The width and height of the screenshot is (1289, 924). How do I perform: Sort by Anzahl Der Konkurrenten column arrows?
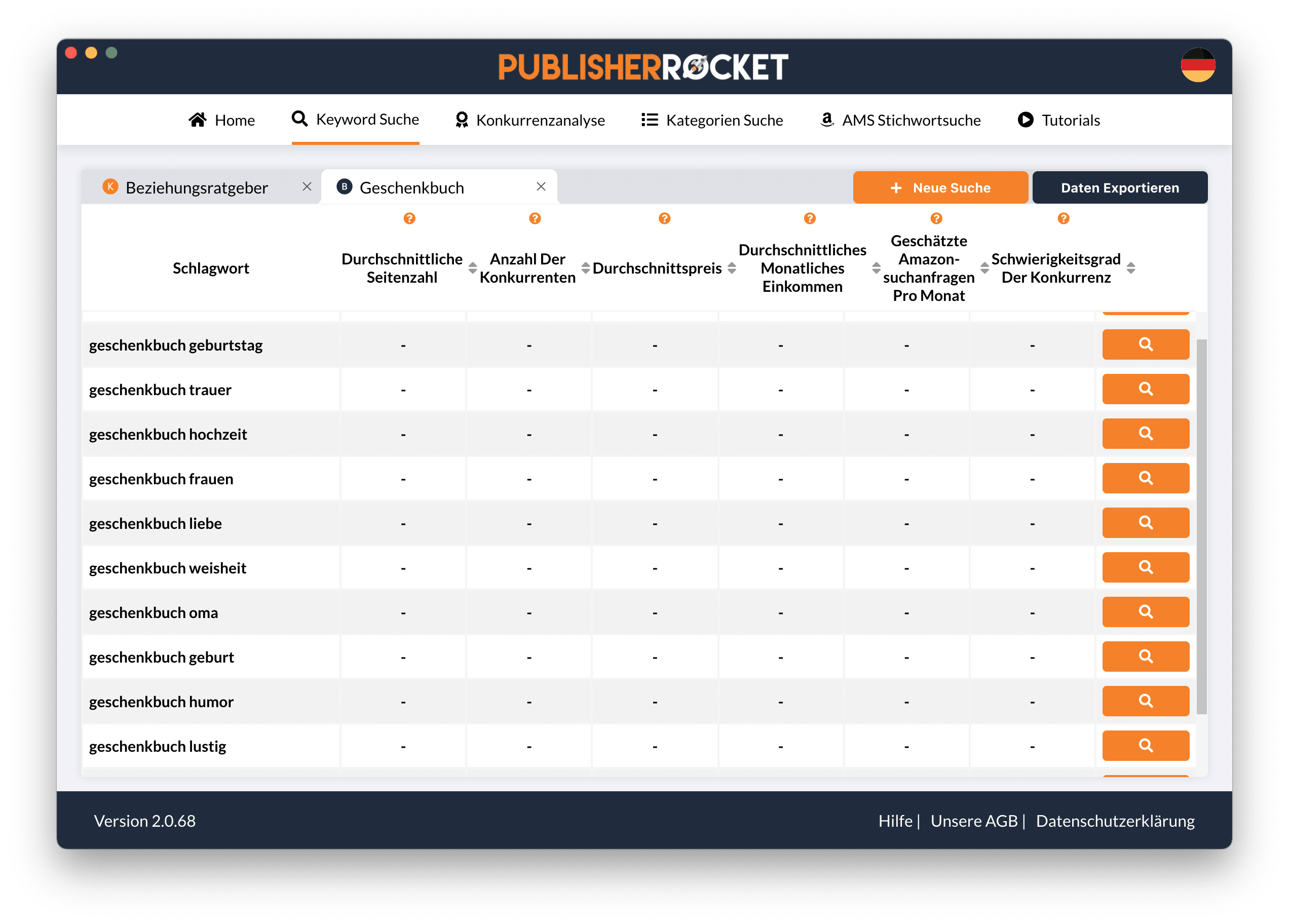click(585, 268)
